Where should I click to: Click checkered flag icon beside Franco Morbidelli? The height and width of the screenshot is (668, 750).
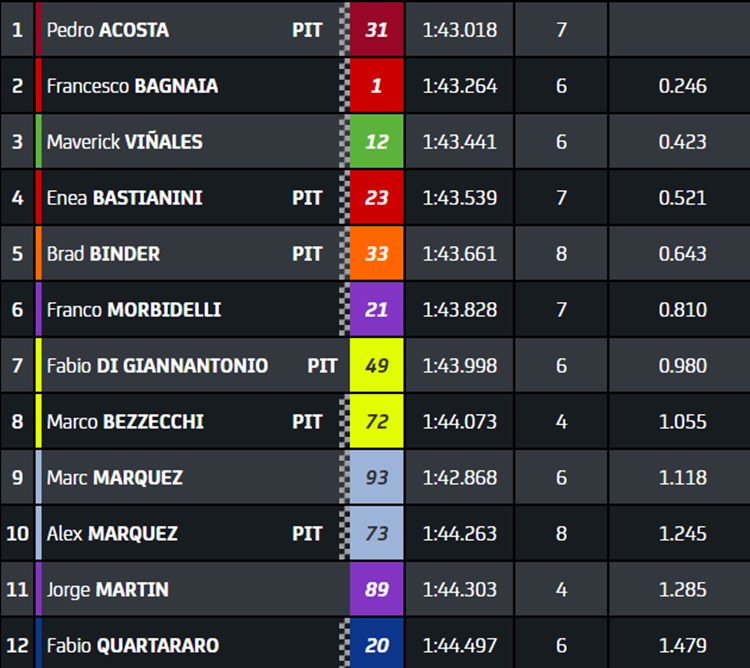(344, 309)
